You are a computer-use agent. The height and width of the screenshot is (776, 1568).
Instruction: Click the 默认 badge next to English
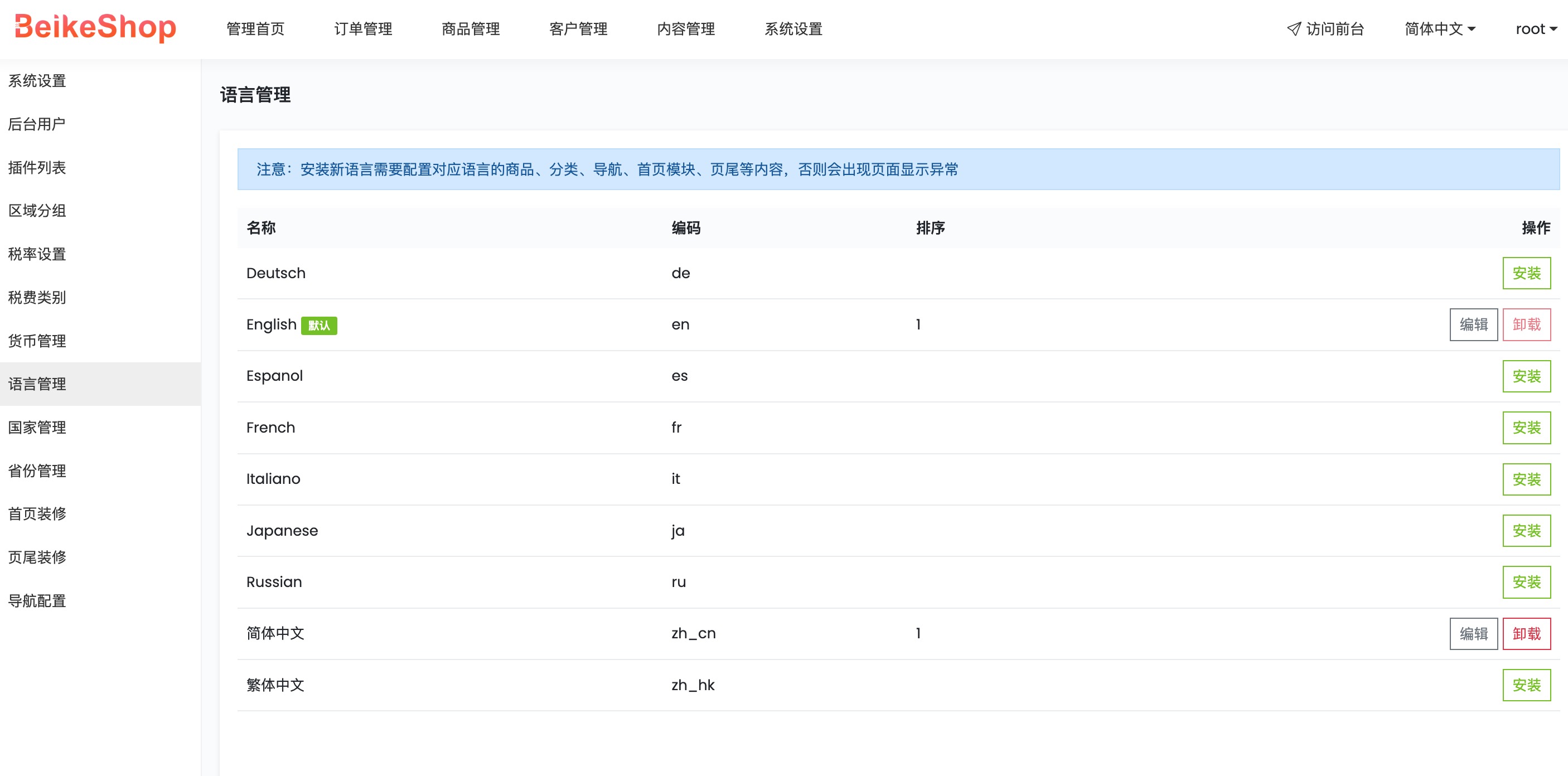coord(319,326)
